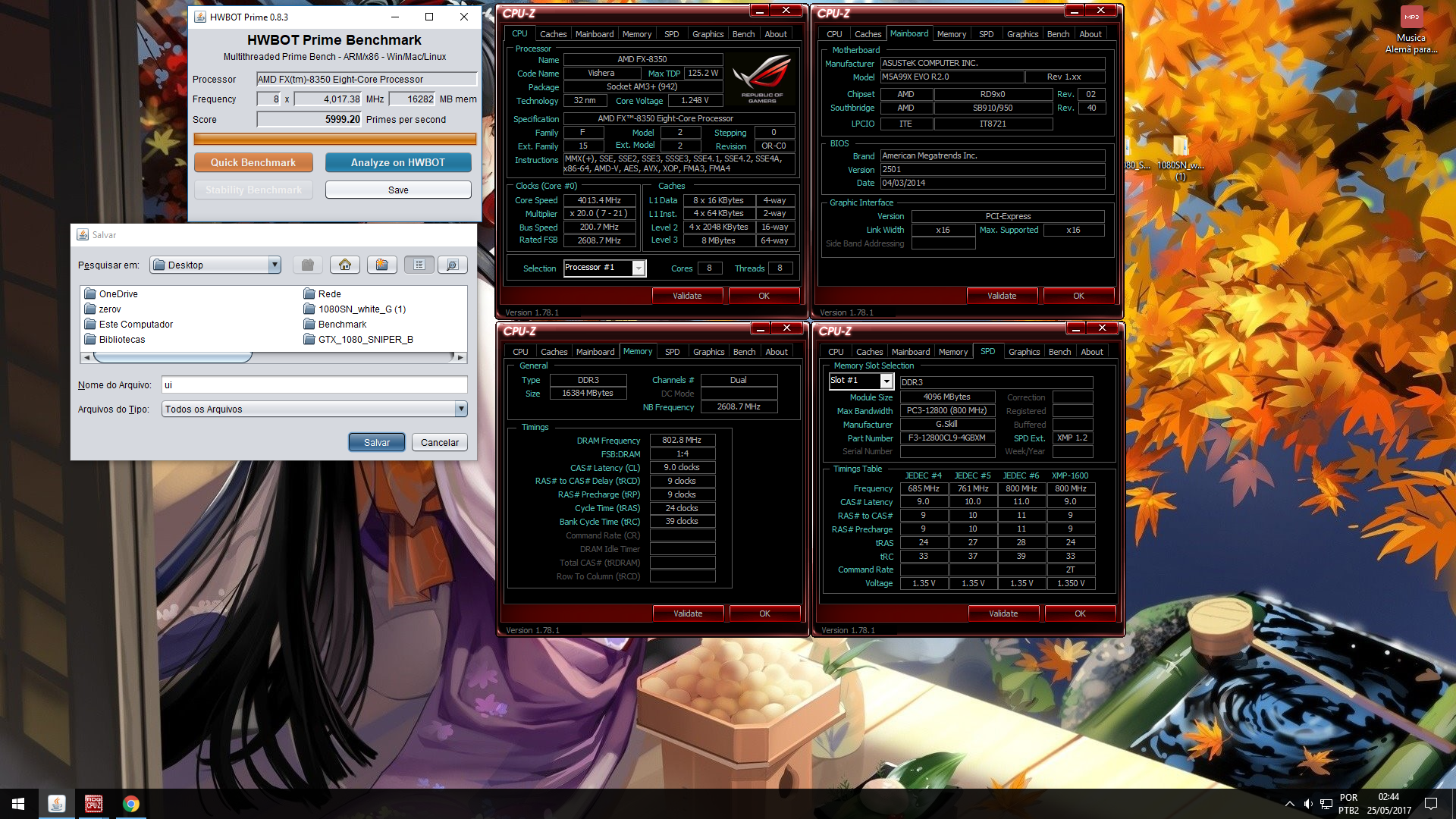Click the ROG CPU-Z taskbar icon

93,804
